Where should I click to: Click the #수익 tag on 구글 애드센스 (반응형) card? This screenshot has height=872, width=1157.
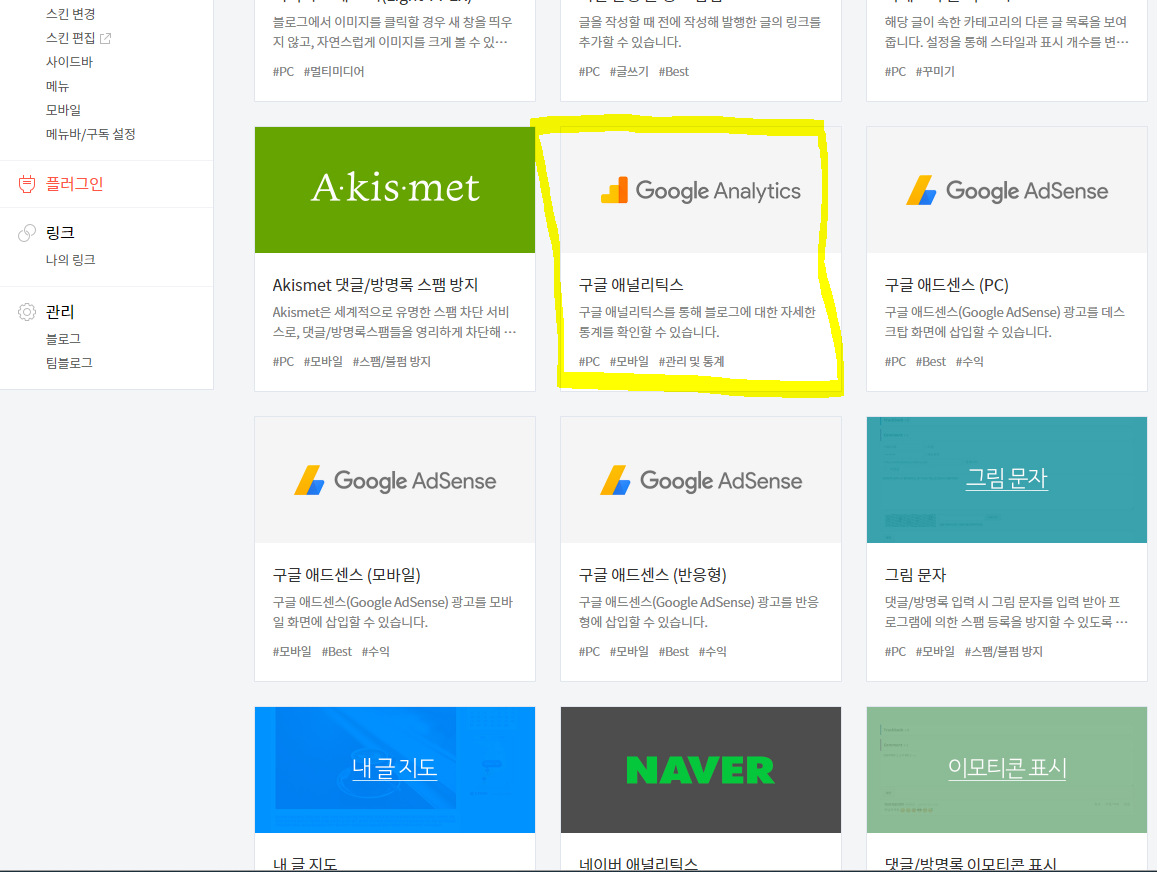713,651
